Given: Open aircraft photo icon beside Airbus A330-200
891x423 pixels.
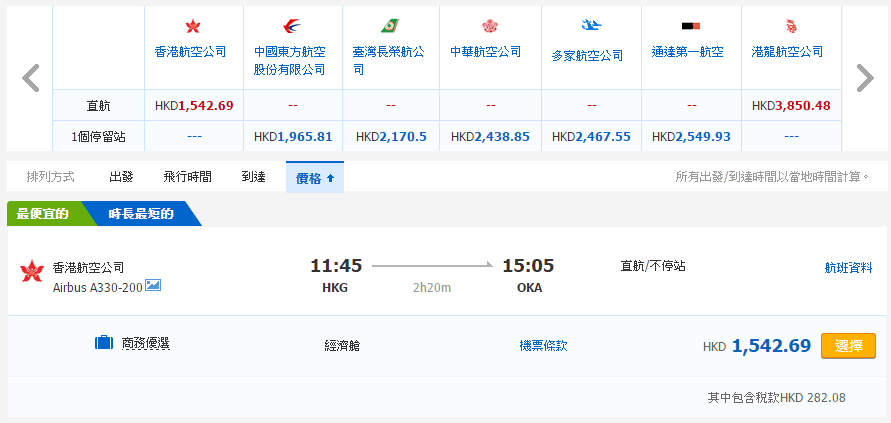Looking at the screenshot, I should tap(153, 286).
